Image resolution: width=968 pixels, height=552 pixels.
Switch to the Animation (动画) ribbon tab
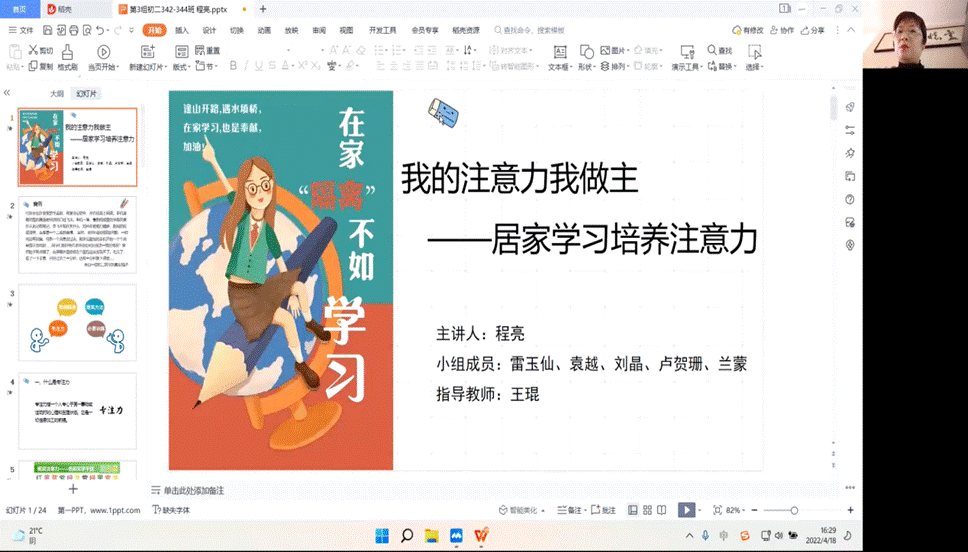pos(264,30)
